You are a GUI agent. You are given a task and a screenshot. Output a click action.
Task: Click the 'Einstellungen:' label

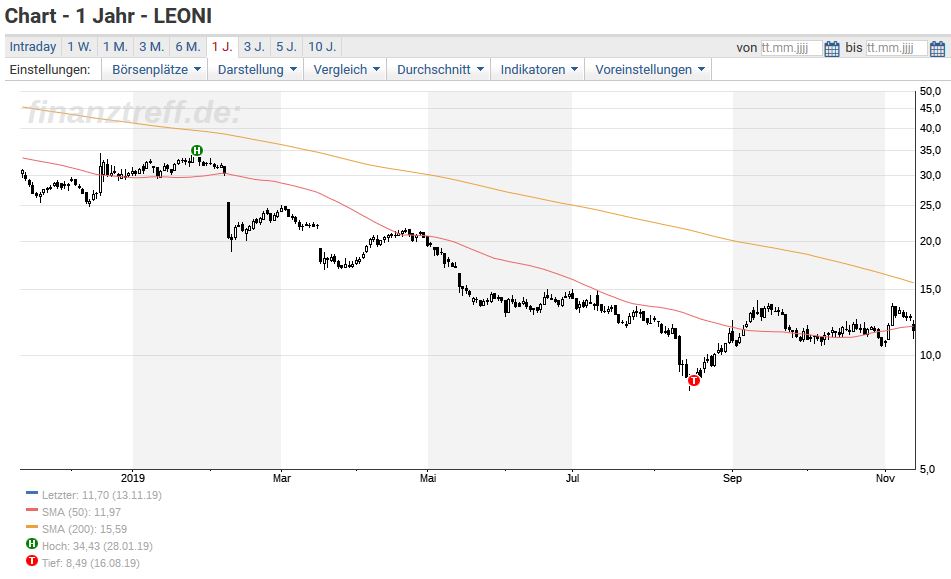[50, 69]
